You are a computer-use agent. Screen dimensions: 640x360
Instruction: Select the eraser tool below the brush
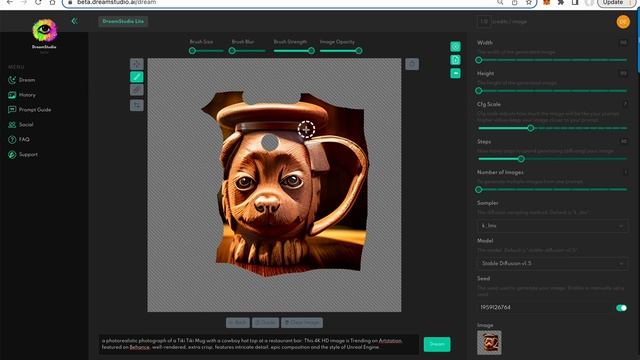pos(137,90)
